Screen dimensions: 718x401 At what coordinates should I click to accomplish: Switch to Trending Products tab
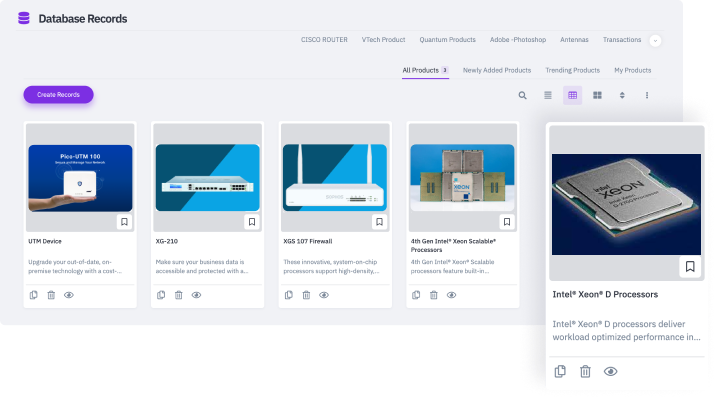point(572,70)
